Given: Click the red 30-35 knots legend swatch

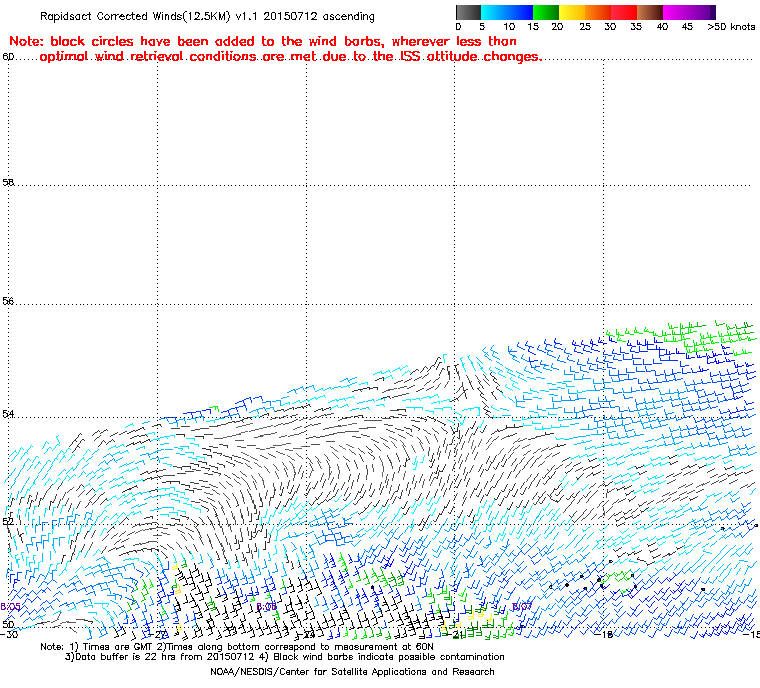Looking at the screenshot, I should pos(624,12).
